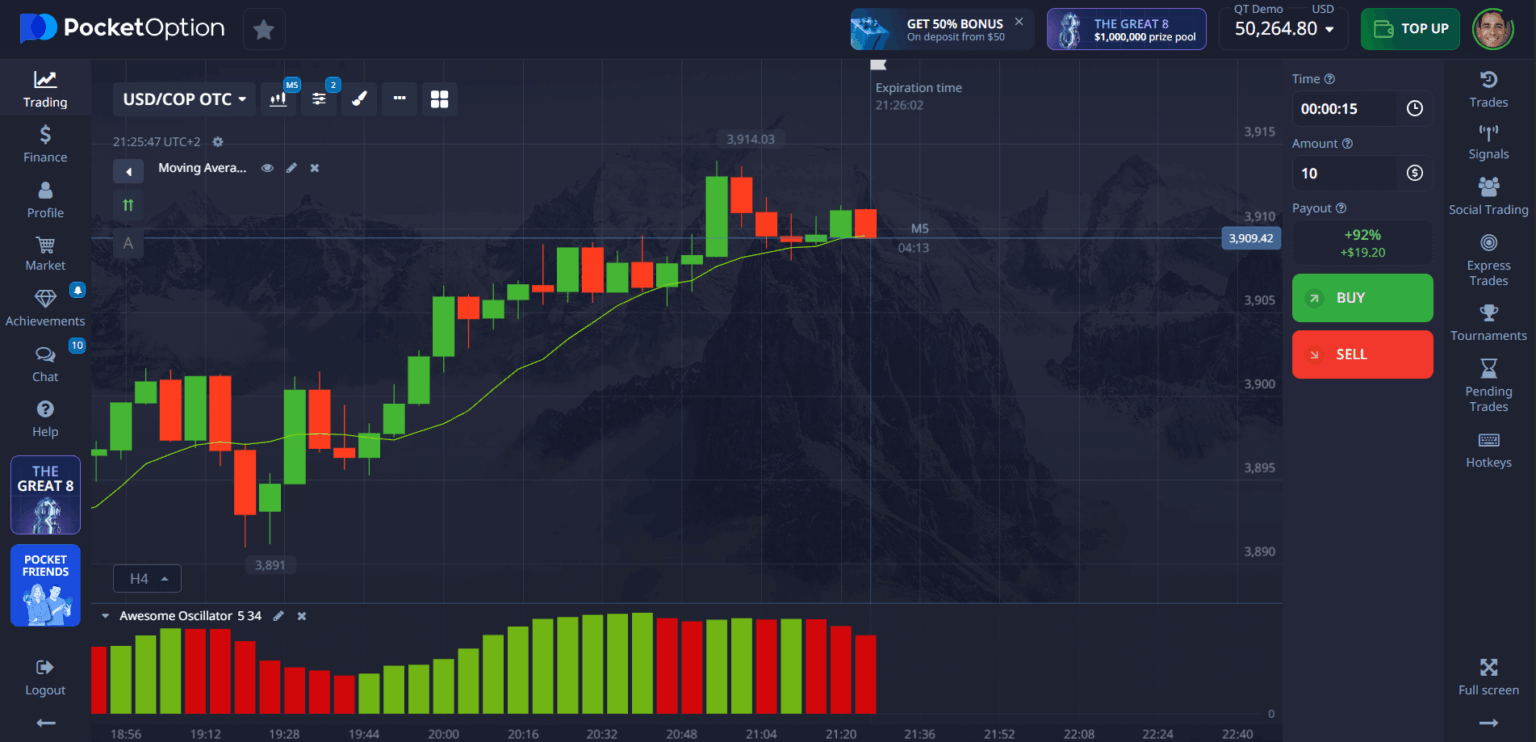This screenshot has height=742, width=1536.
Task: Open the Tournaments panel
Action: click(x=1488, y=321)
